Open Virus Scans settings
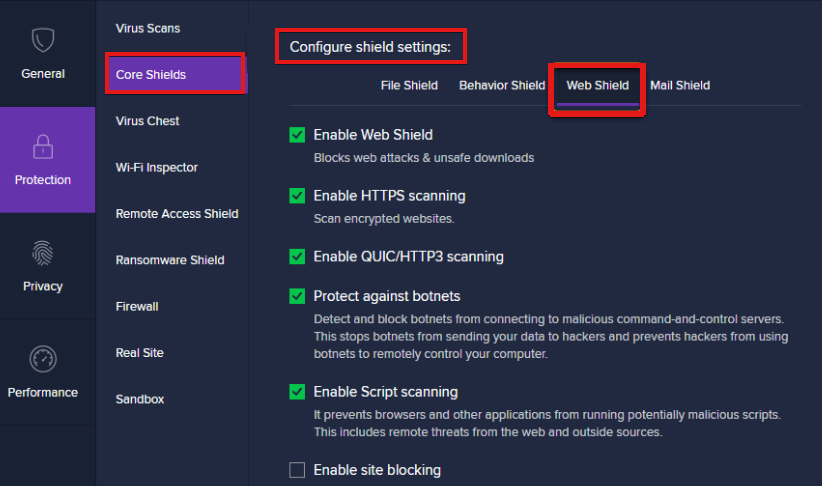Image resolution: width=822 pixels, height=486 pixels. pyautogui.click(x=148, y=28)
